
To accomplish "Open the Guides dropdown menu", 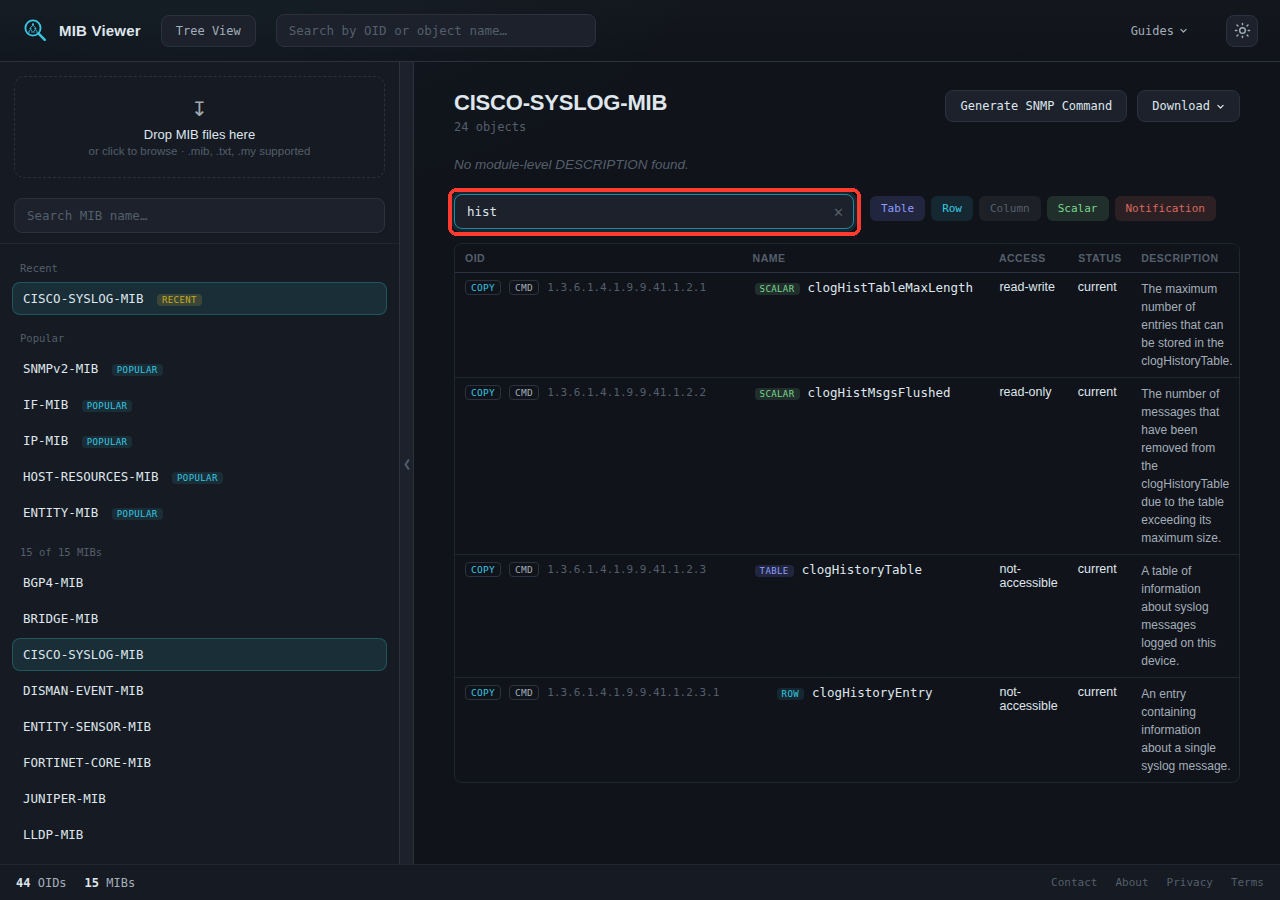I will (x=1159, y=31).
